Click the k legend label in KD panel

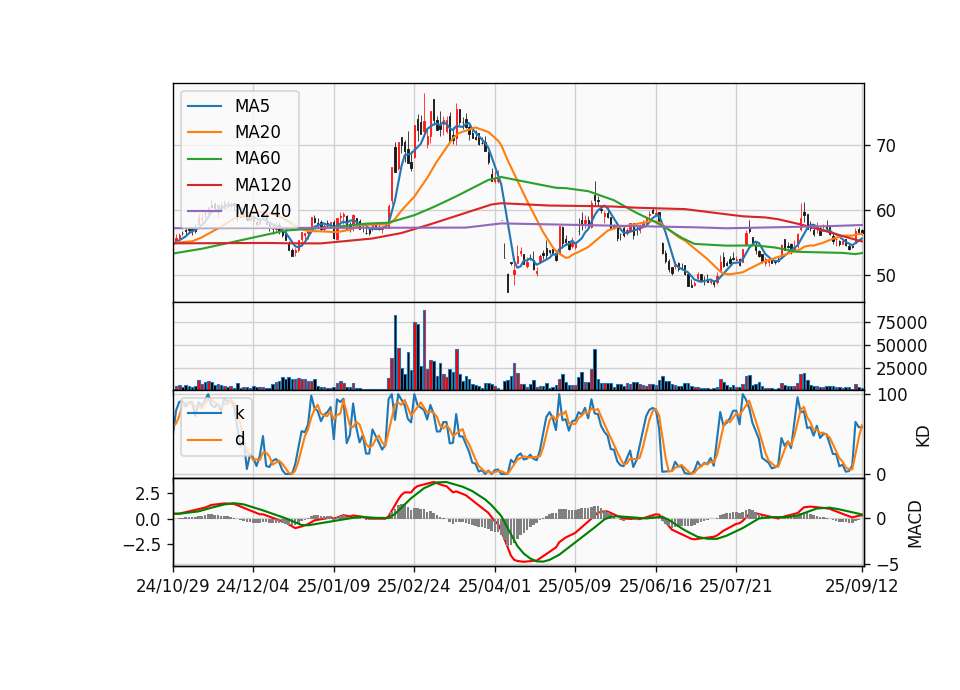click(x=239, y=413)
